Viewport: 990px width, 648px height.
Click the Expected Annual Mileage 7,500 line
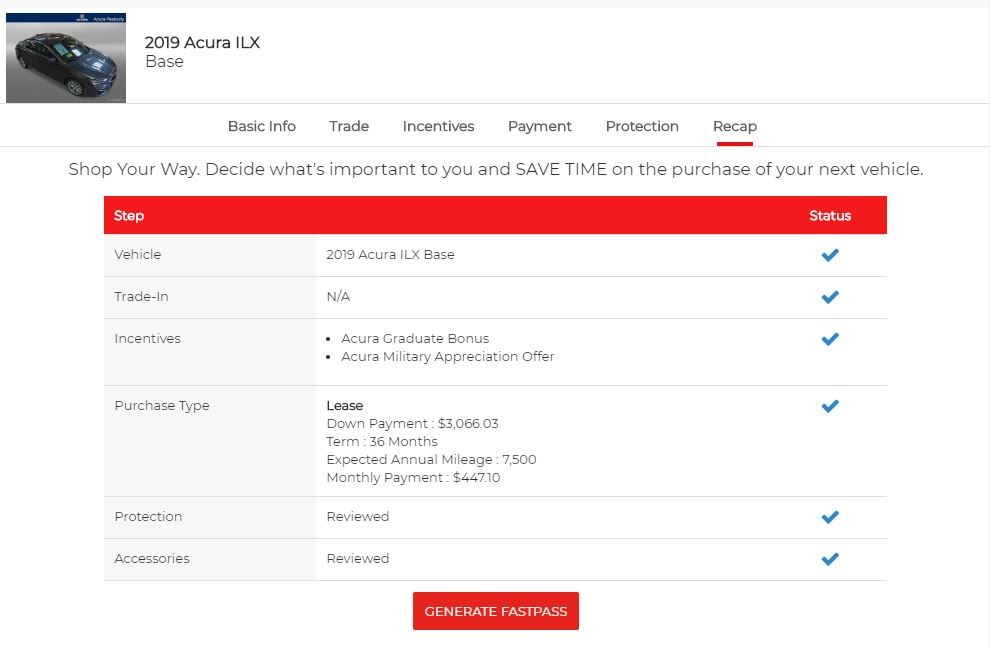click(x=431, y=459)
